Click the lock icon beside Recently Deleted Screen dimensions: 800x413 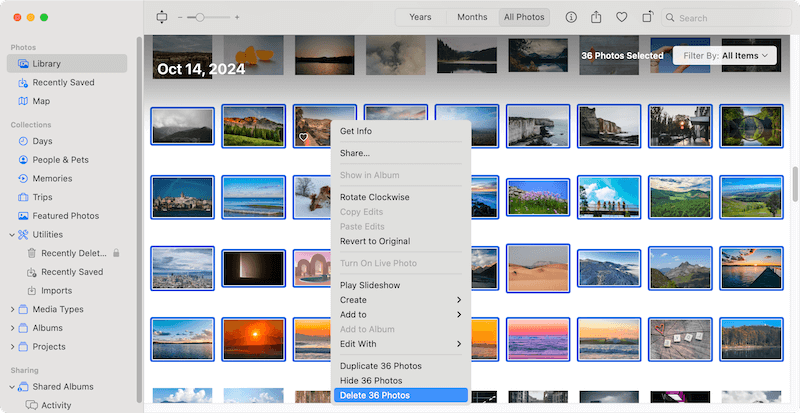pyautogui.click(x=116, y=253)
